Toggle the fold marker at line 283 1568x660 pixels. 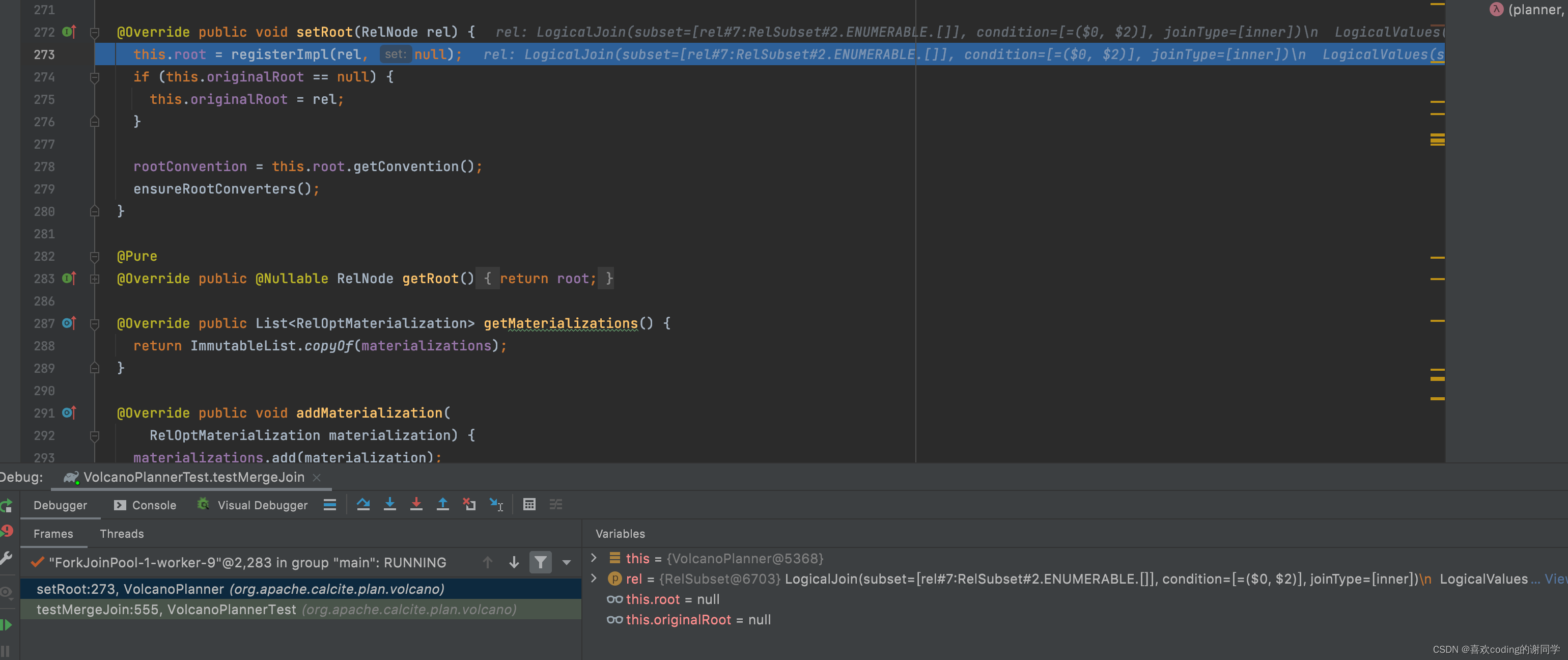pos(94,279)
